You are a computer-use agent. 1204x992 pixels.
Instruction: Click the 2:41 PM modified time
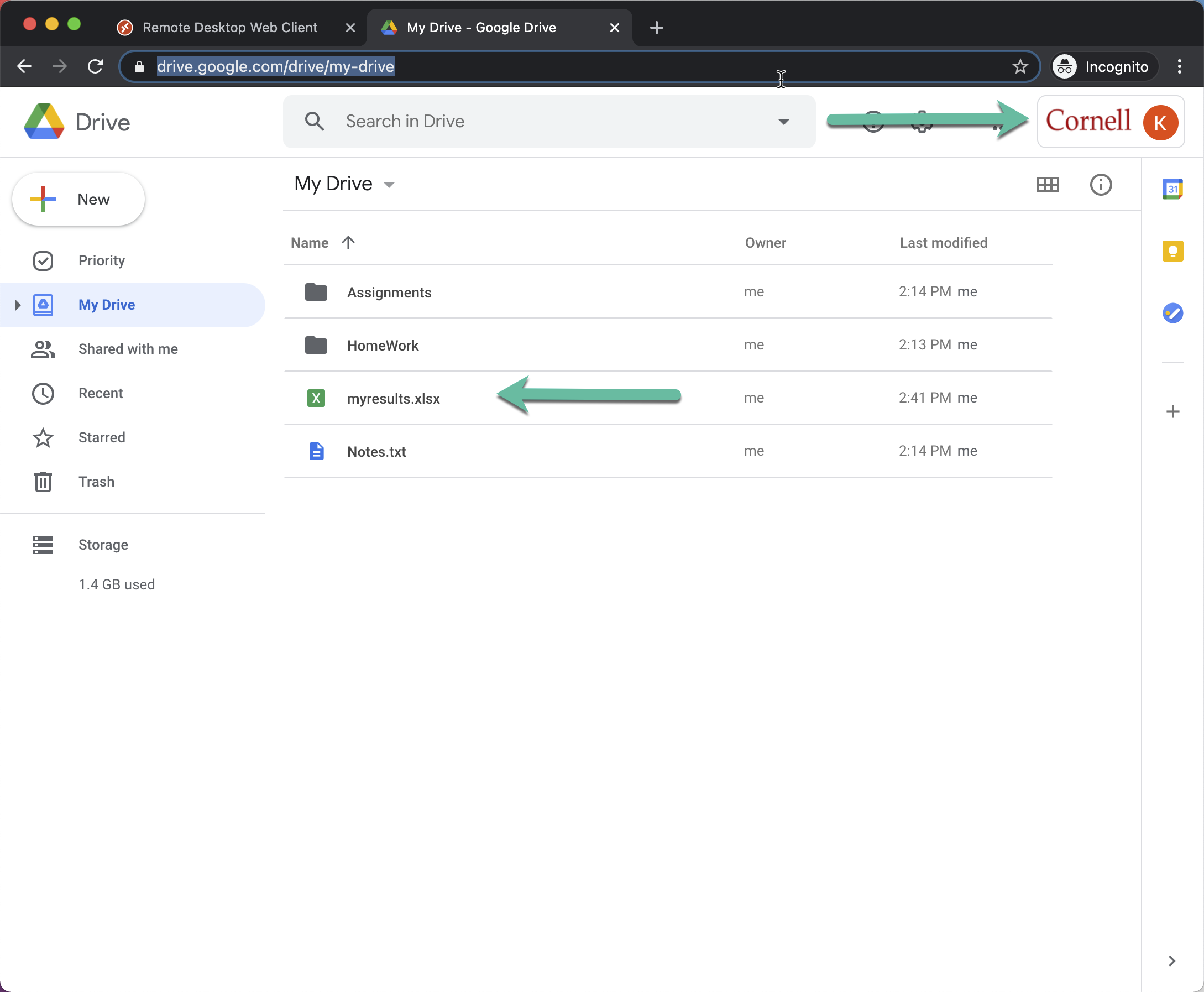click(x=925, y=398)
